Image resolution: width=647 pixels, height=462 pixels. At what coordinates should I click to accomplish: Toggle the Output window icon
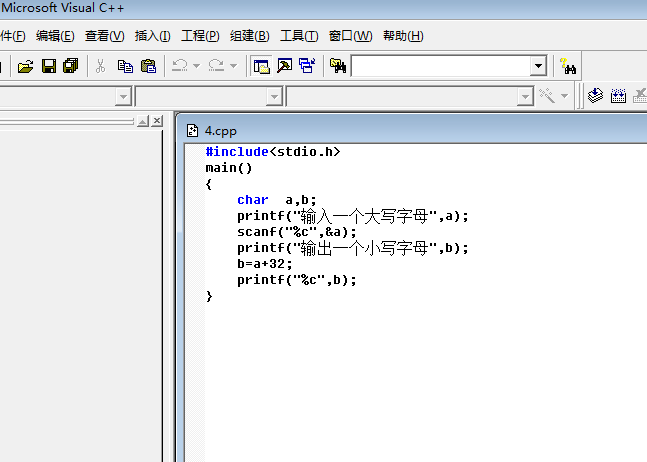pos(285,66)
